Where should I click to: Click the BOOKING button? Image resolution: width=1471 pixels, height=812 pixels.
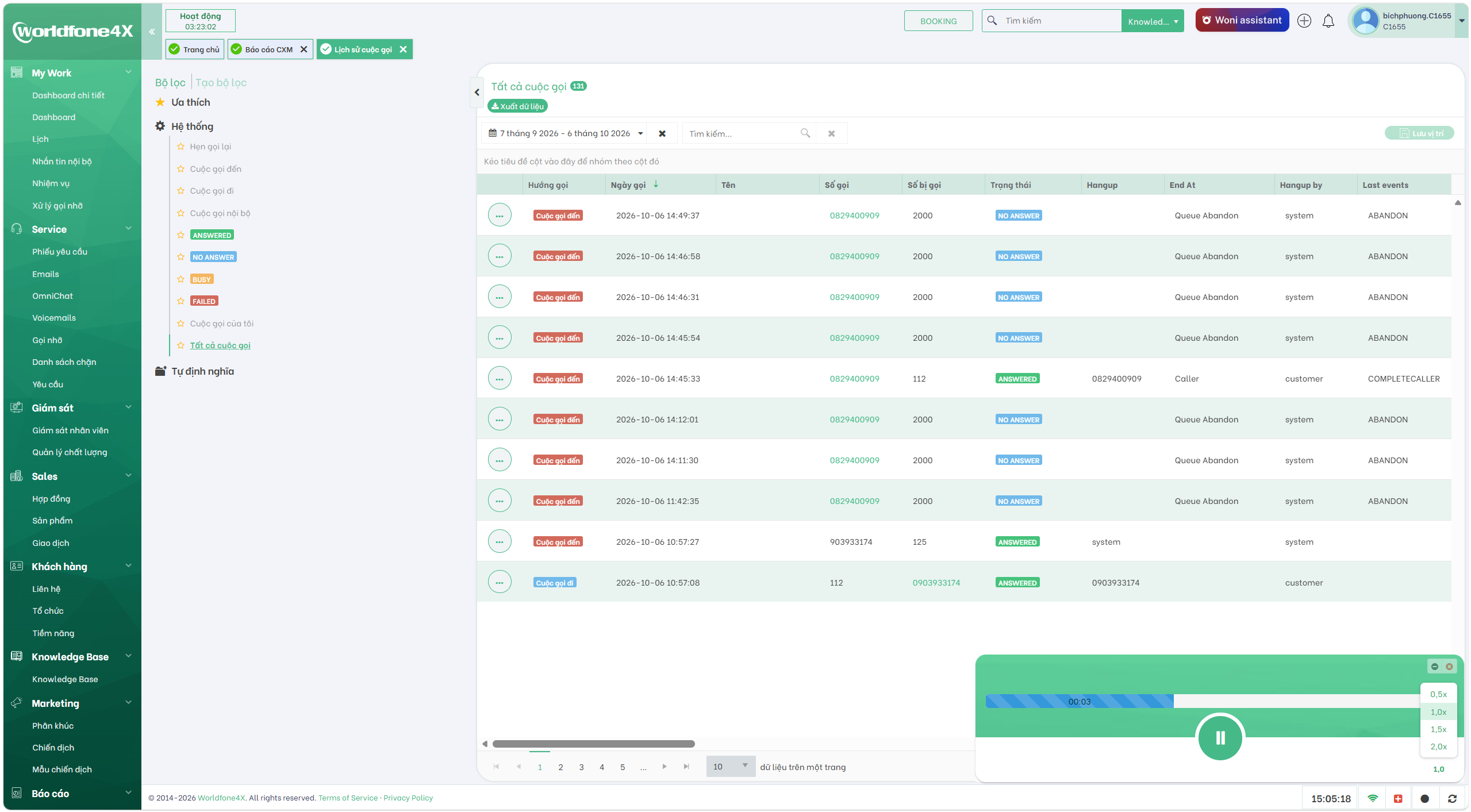coord(938,21)
